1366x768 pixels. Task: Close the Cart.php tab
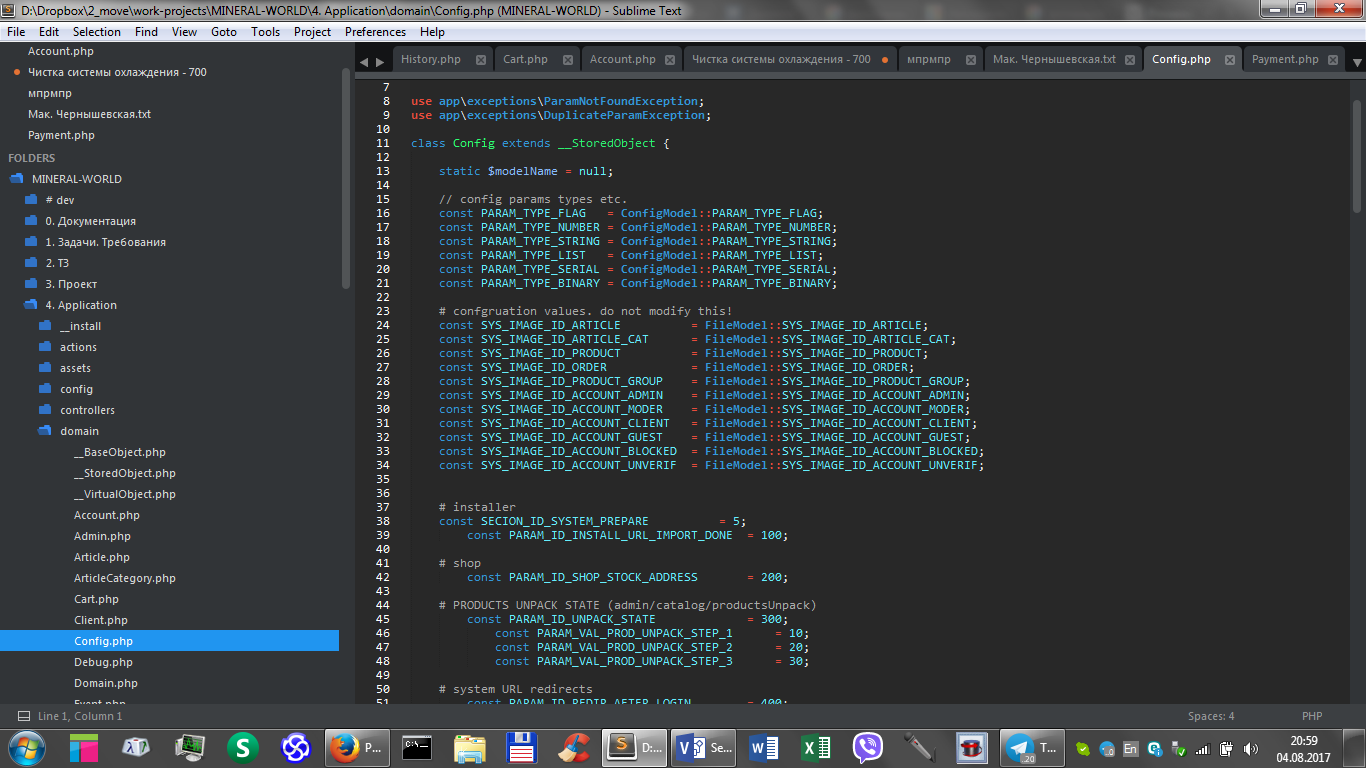pyautogui.click(x=568, y=60)
